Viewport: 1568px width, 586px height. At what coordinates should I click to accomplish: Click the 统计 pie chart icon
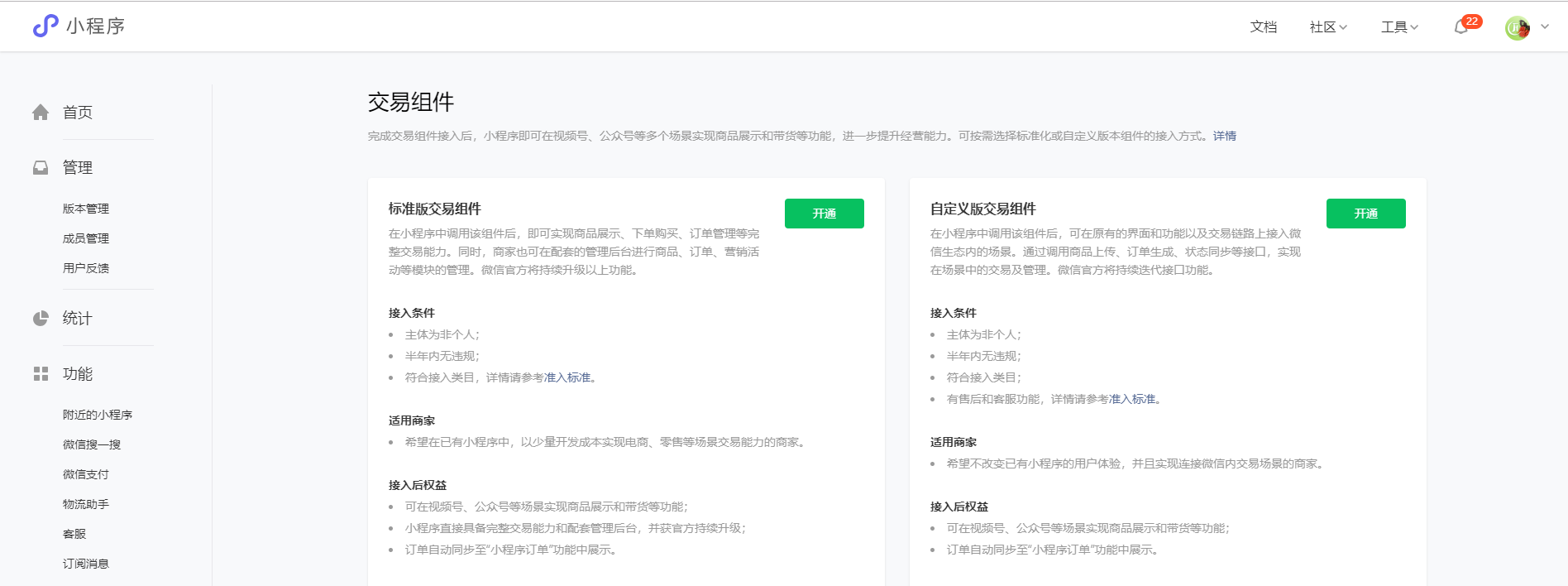click(x=41, y=319)
